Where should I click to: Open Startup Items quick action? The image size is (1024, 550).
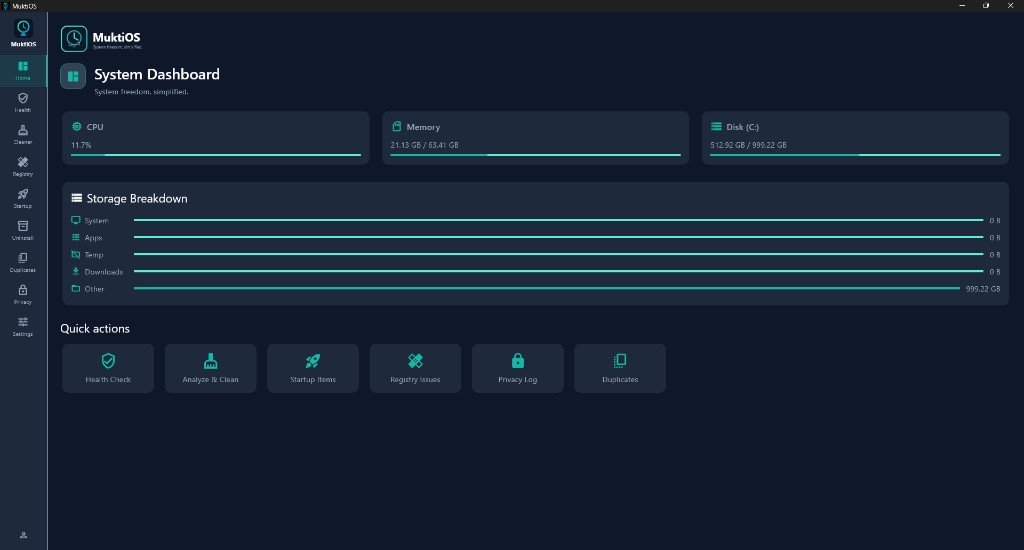[x=313, y=368]
